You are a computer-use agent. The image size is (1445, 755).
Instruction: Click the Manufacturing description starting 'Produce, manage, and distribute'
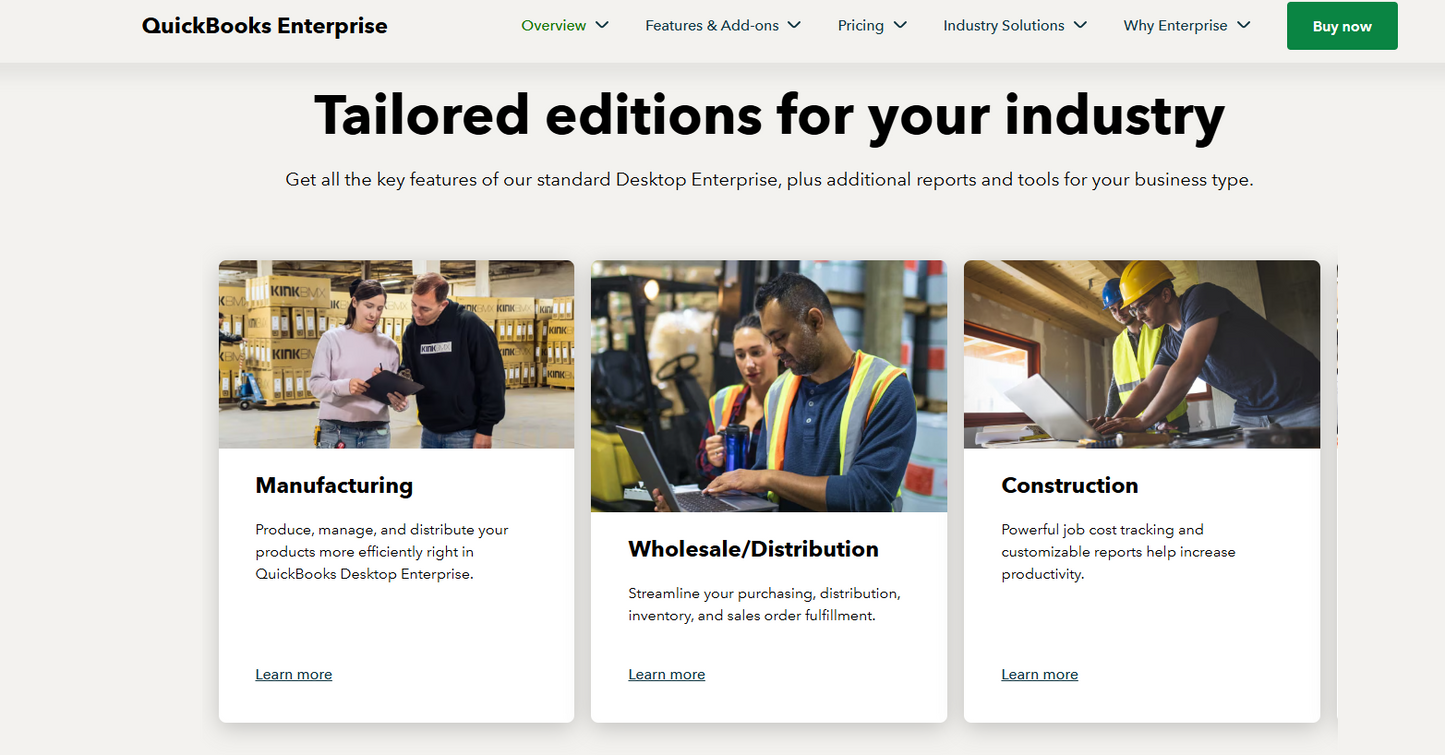tap(382, 552)
